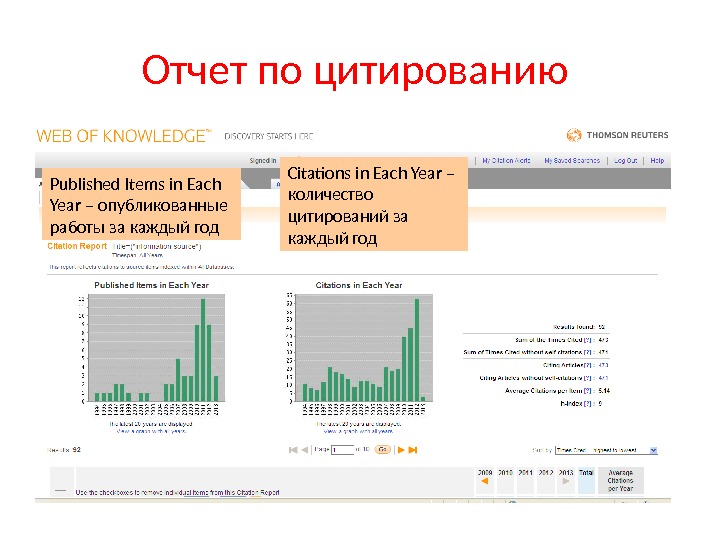Open help for h-index
Image resolution: width=720 pixels, height=540 pixels.
coord(587,404)
